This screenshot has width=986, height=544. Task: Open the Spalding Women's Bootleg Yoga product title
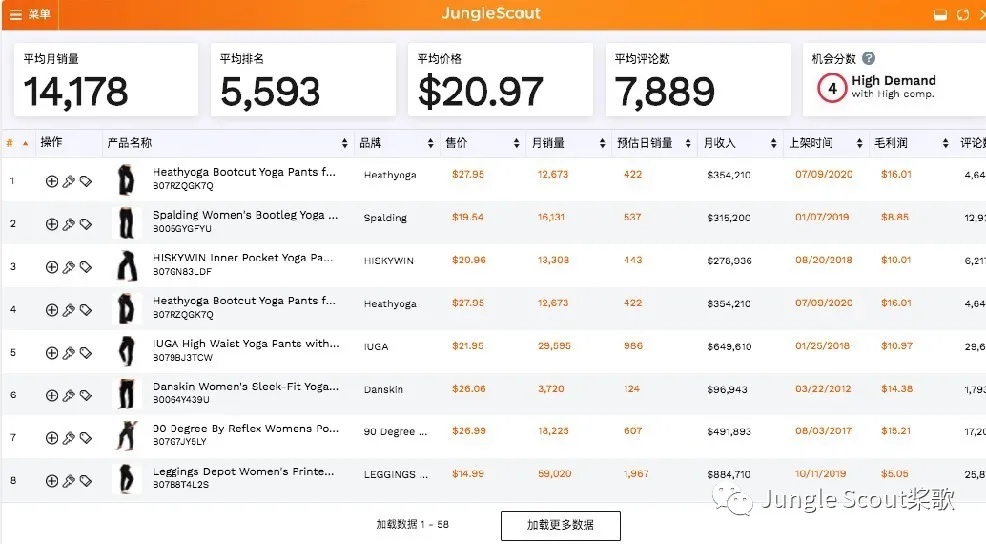(245, 215)
